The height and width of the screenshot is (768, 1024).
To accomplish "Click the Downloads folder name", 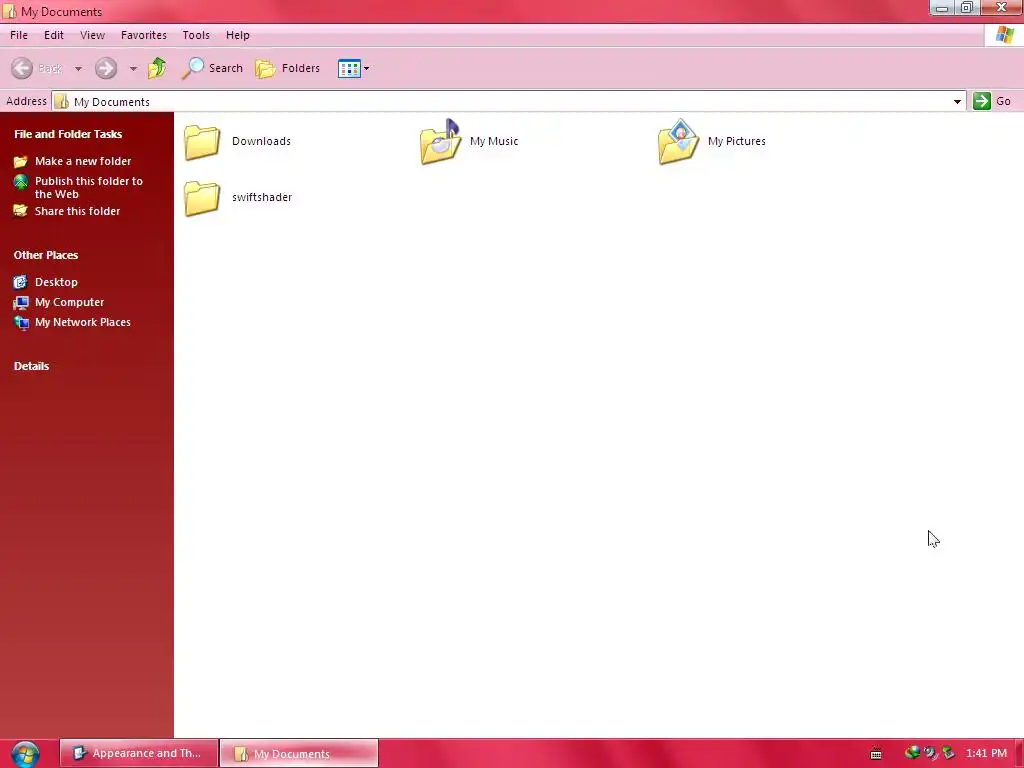I will click(261, 141).
